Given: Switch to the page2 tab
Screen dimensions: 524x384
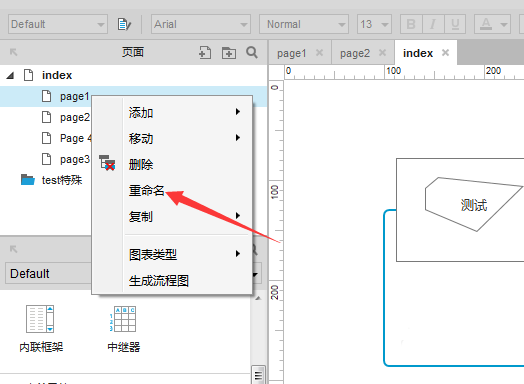Looking at the screenshot, I should [355, 53].
